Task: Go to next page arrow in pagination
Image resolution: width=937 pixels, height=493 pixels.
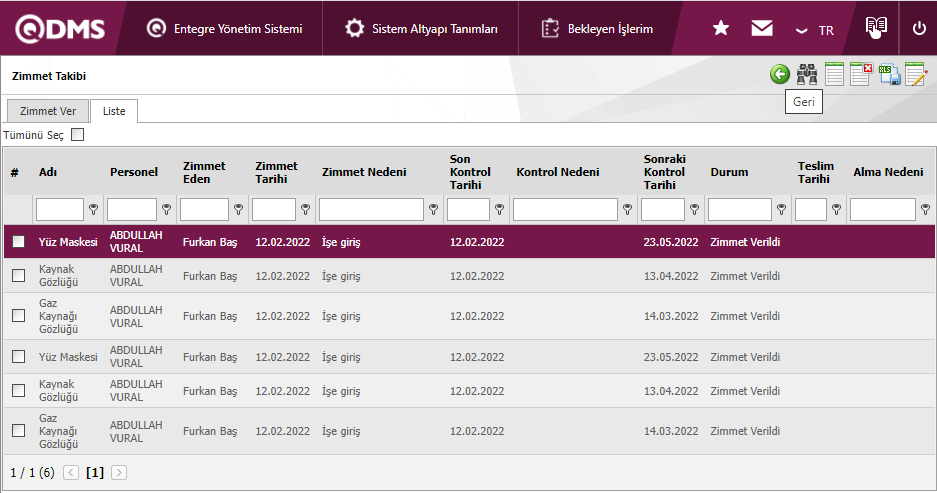Action: coord(119,472)
